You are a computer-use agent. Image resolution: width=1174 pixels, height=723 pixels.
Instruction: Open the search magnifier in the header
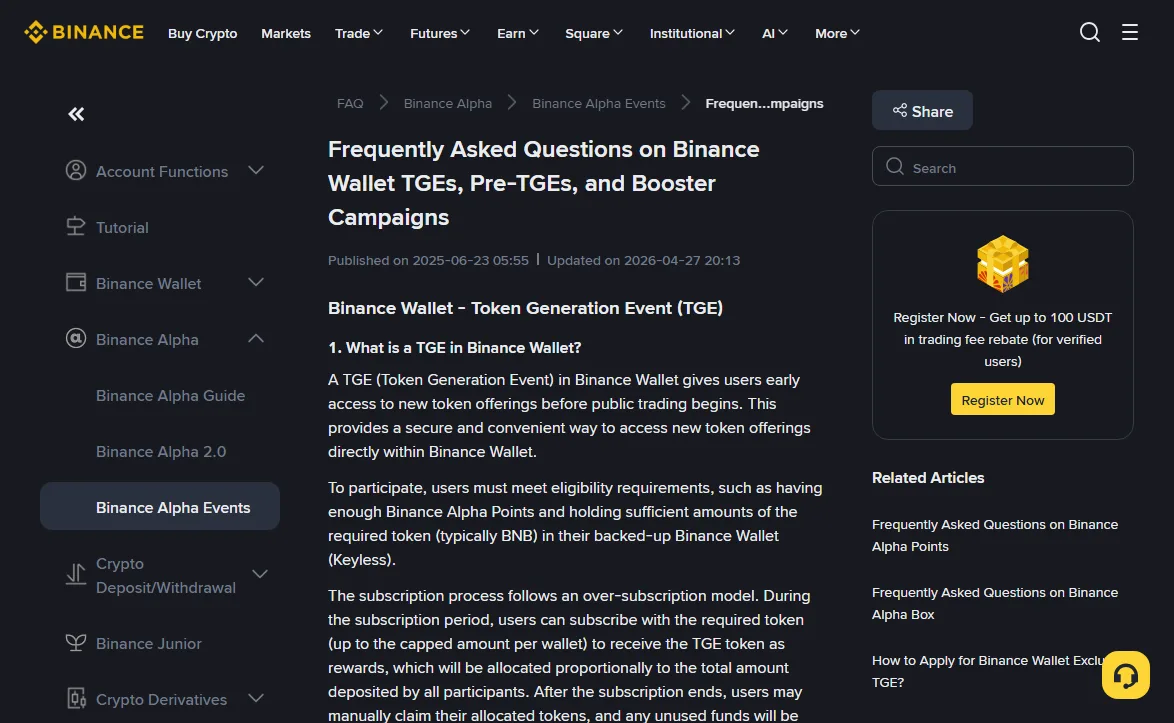1089,32
